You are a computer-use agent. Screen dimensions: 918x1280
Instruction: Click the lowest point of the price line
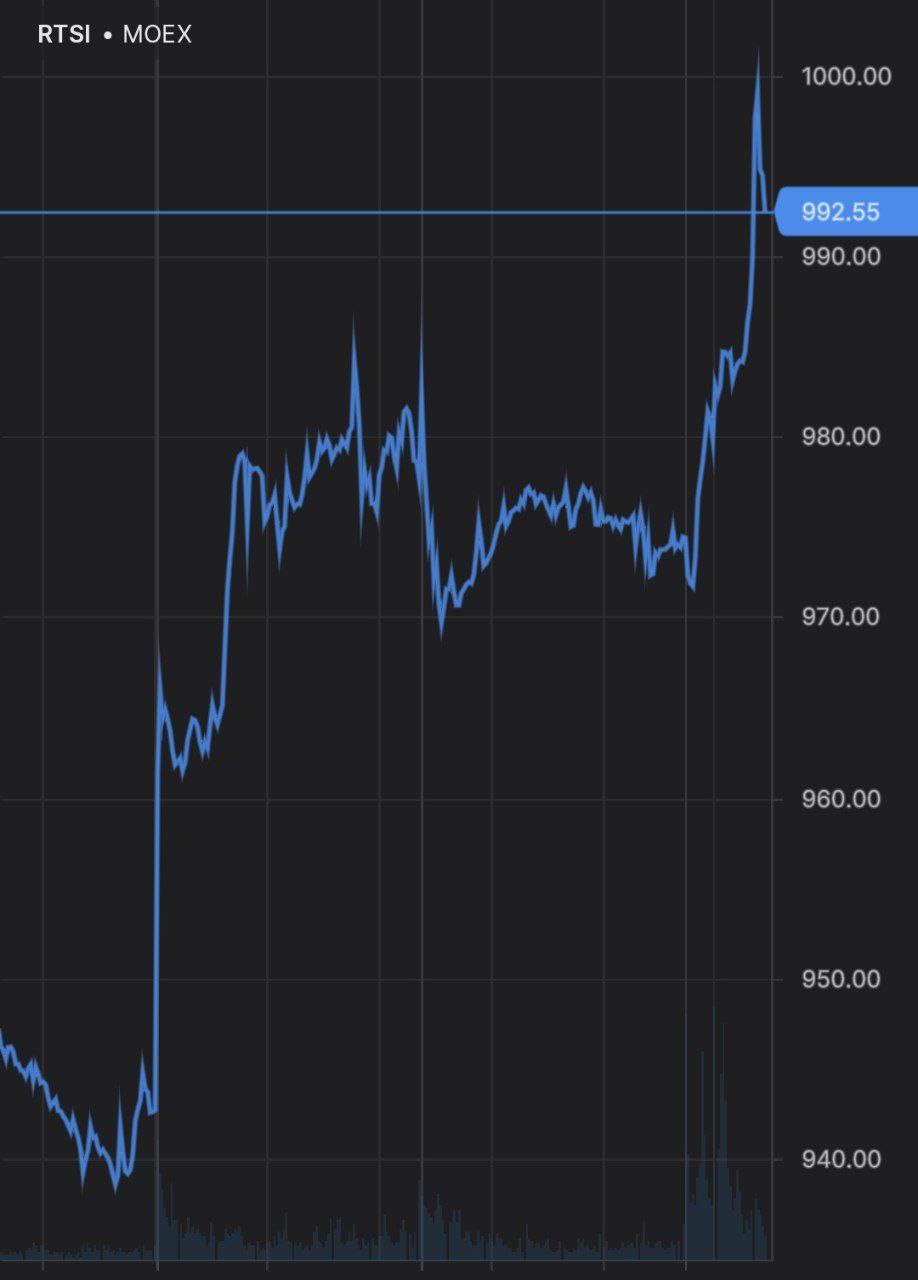click(115, 1188)
